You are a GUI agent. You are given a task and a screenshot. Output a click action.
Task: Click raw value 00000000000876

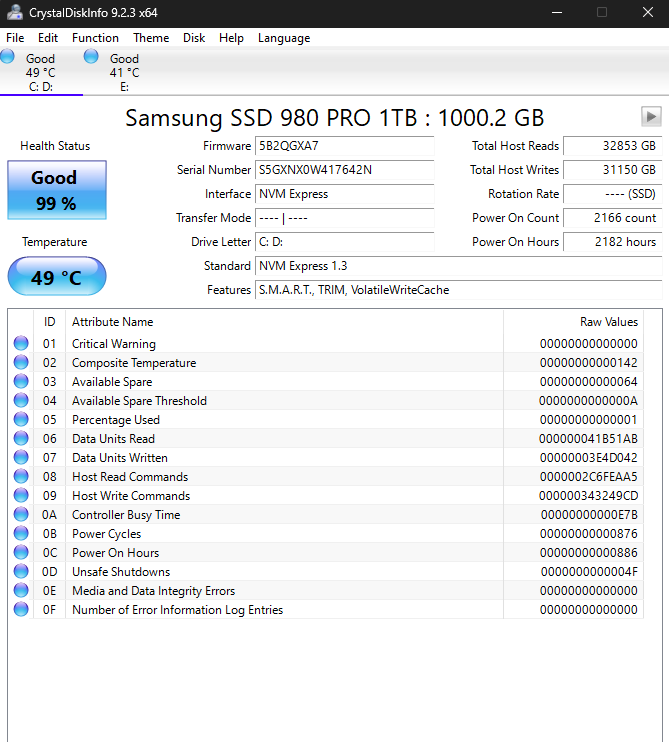pyautogui.click(x=589, y=534)
